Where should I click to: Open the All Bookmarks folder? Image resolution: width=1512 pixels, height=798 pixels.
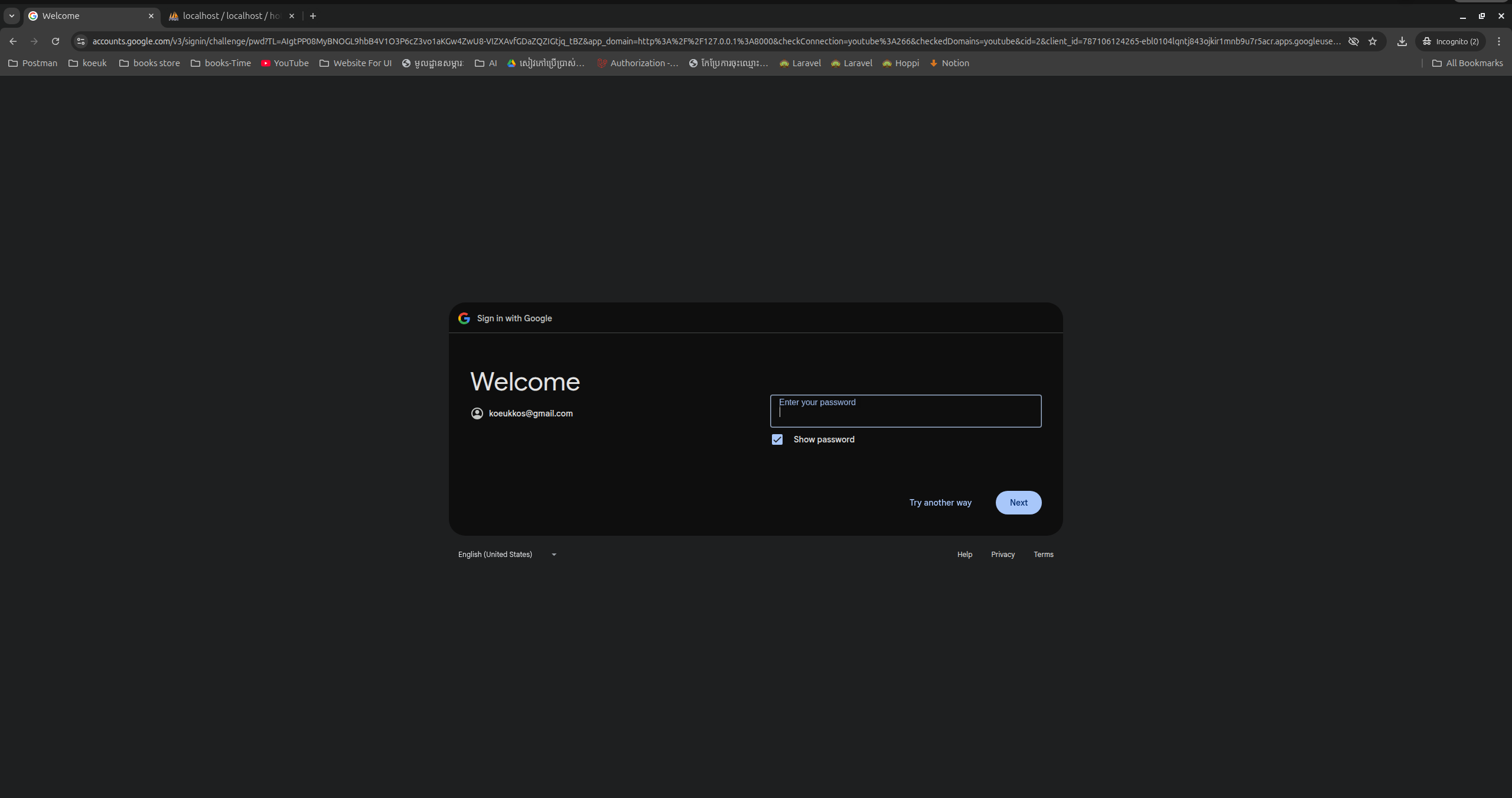pos(1468,63)
